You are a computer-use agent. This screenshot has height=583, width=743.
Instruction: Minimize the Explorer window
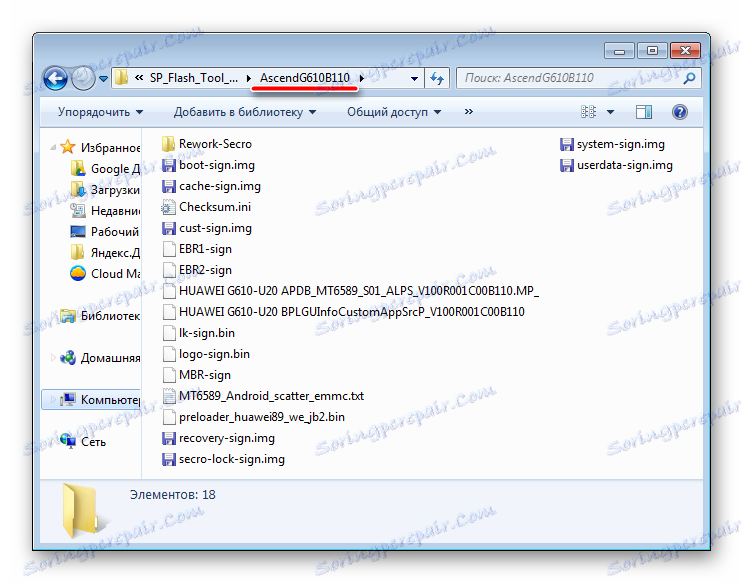tap(619, 50)
